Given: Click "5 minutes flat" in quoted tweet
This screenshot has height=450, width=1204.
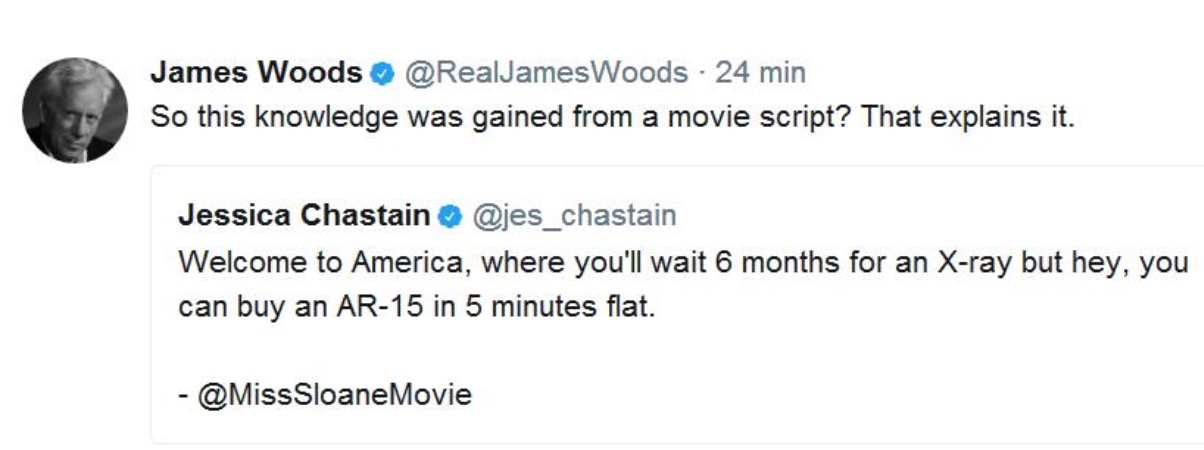Looking at the screenshot, I should point(565,304).
